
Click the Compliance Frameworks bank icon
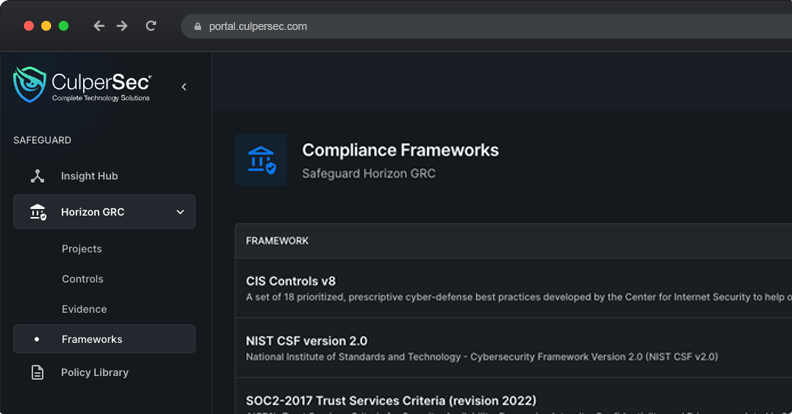[x=260, y=160]
